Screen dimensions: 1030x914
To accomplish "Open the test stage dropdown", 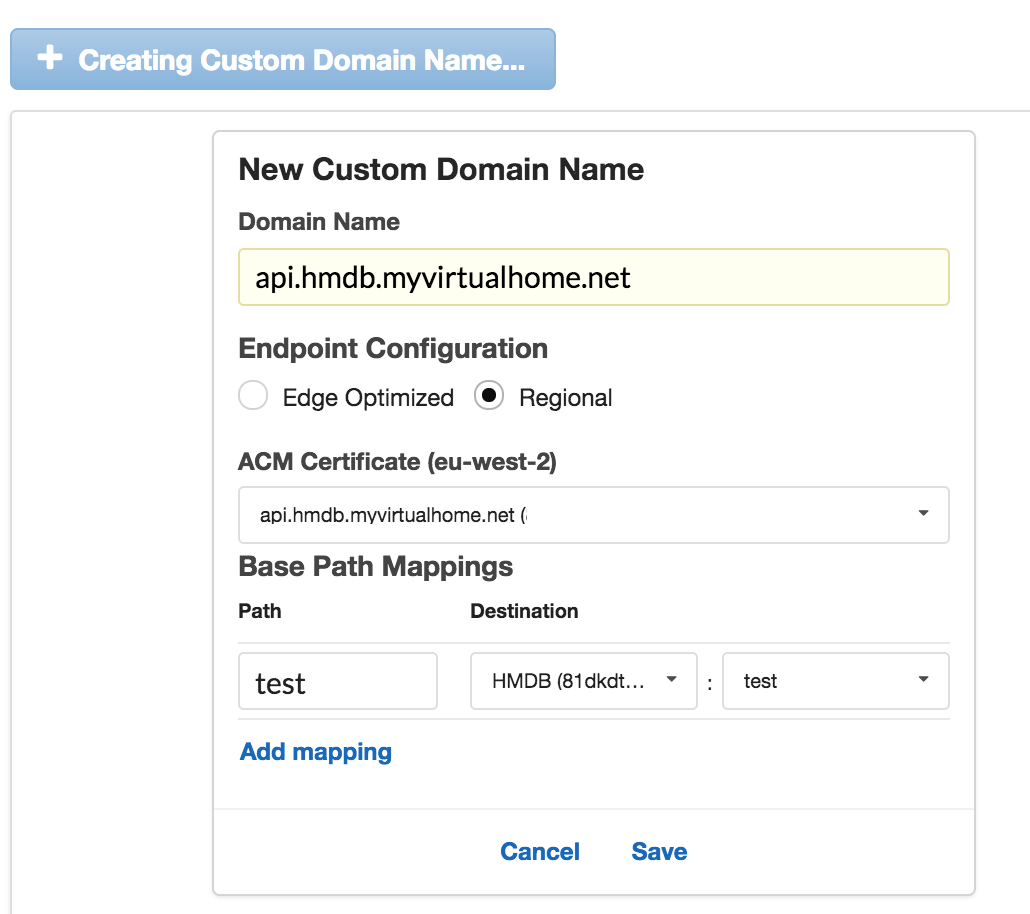I will point(835,681).
